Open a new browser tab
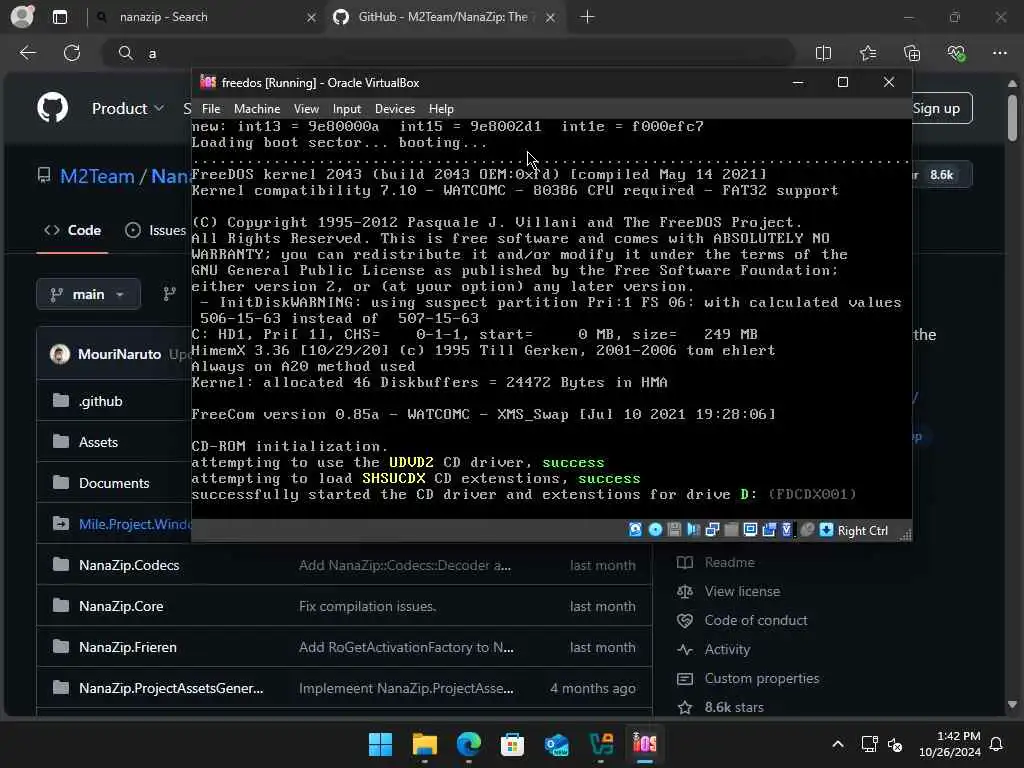This screenshot has height=768, width=1024. point(587,17)
